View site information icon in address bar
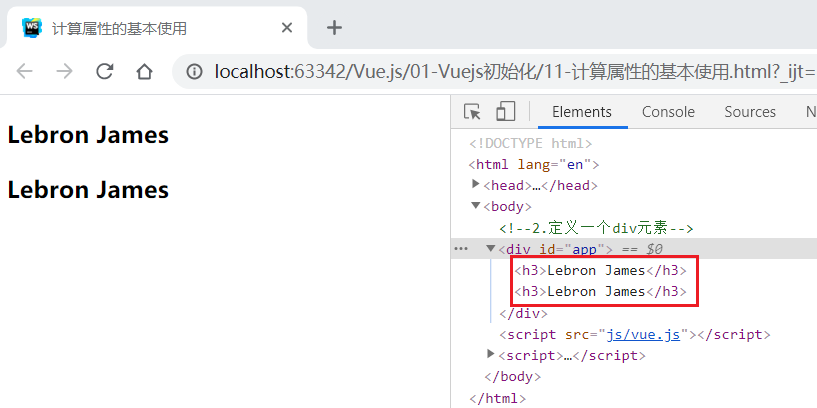 point(194,71)
